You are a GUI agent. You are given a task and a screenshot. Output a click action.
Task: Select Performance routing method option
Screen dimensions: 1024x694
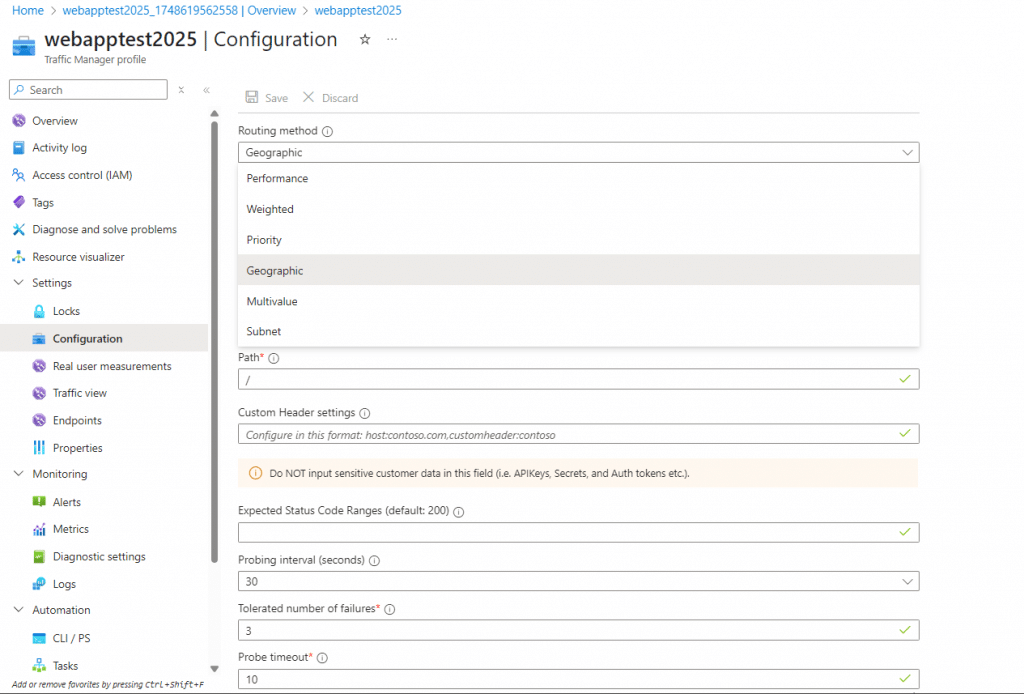(278, 178)
